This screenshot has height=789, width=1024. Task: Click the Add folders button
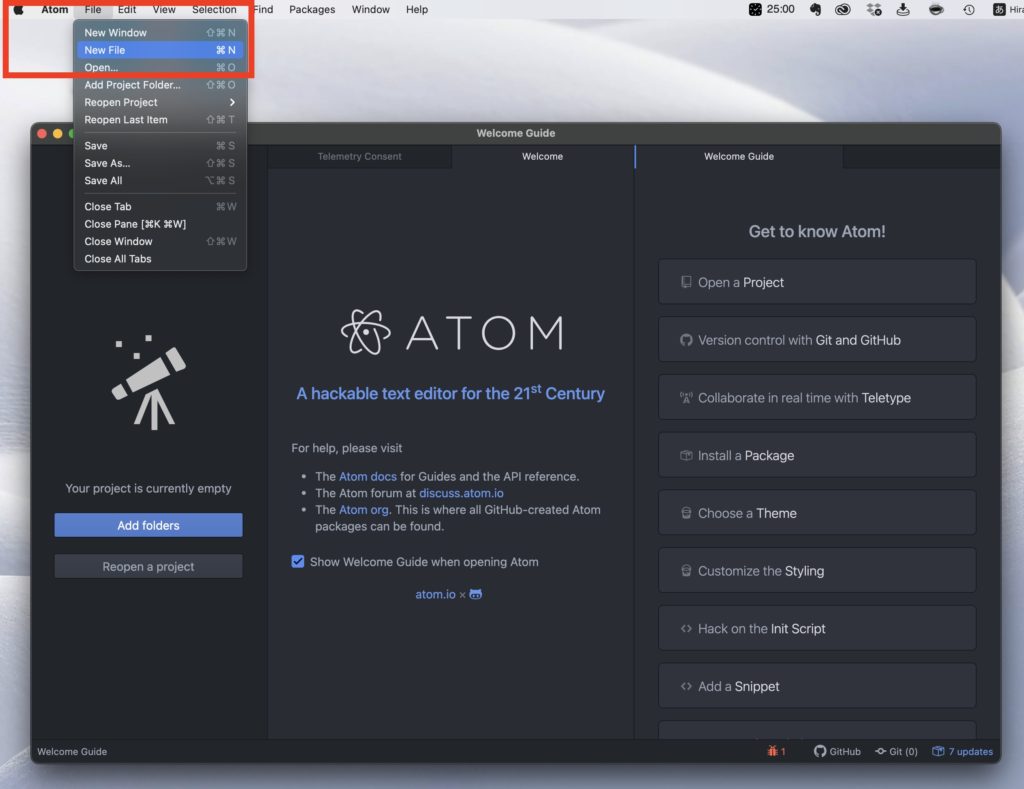pos(148,525)
